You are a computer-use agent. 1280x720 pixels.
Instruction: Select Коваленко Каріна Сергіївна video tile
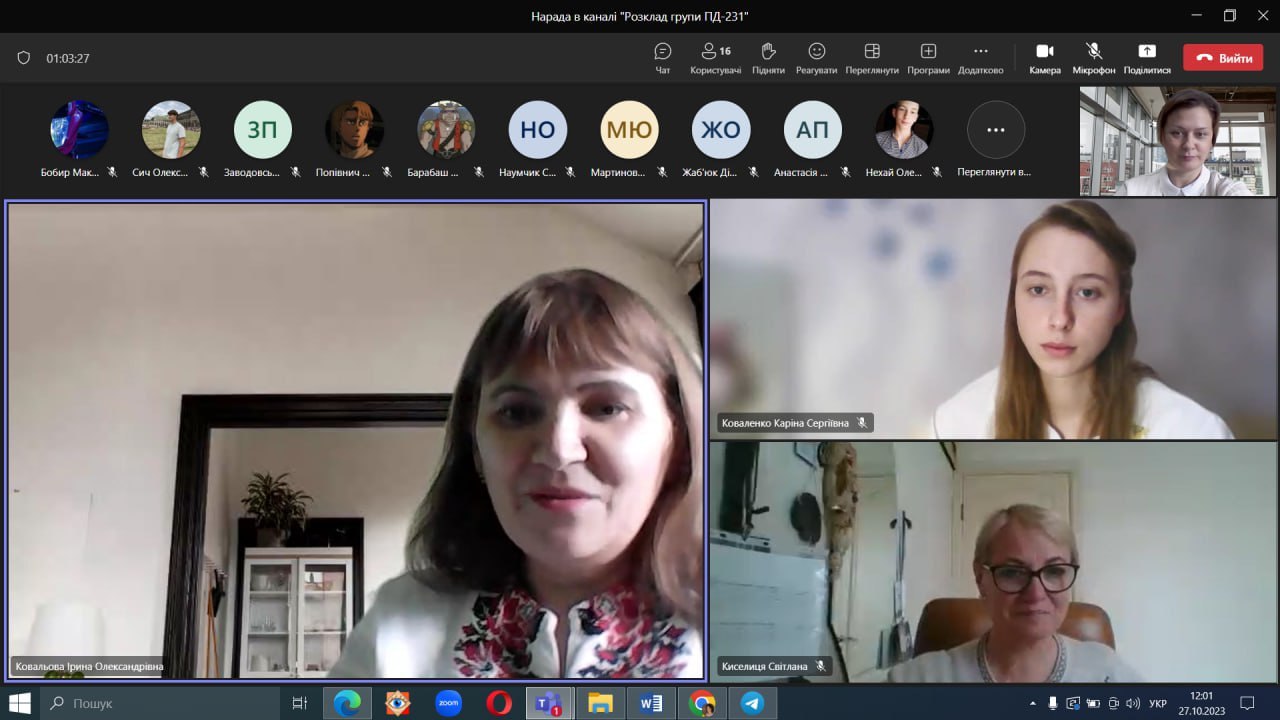(x=993, y=318)
